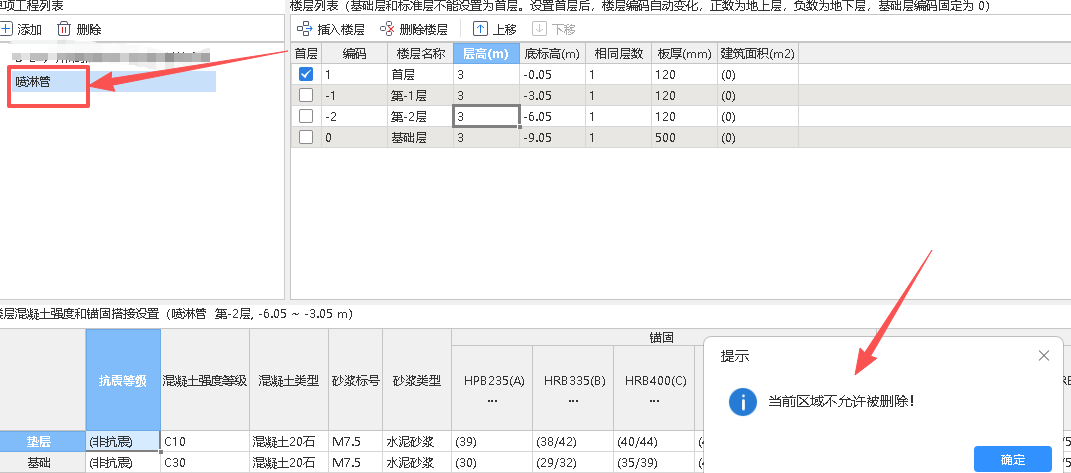The height and width of the screenshot is (473, 1071).
Task: Click the 删除楼层 toolbar button
Action: pyautogui.click(x=413, y=29)
